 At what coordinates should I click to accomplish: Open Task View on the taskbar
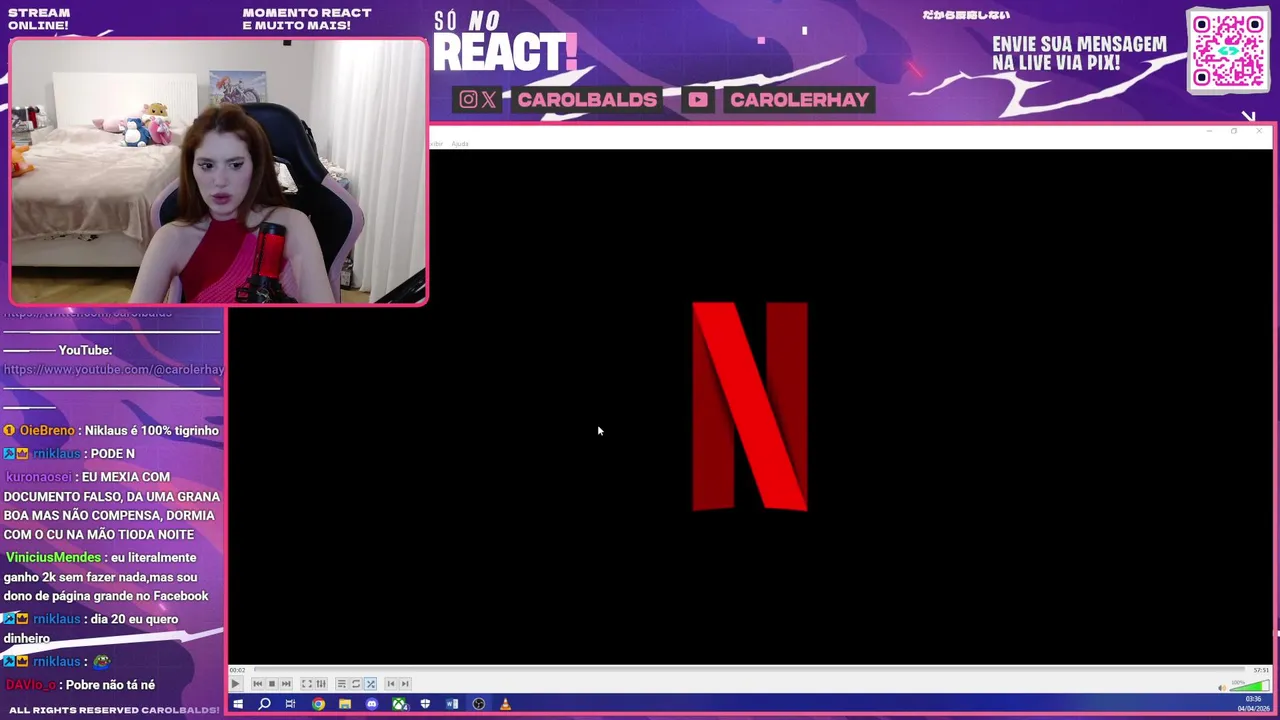[290, 704]
